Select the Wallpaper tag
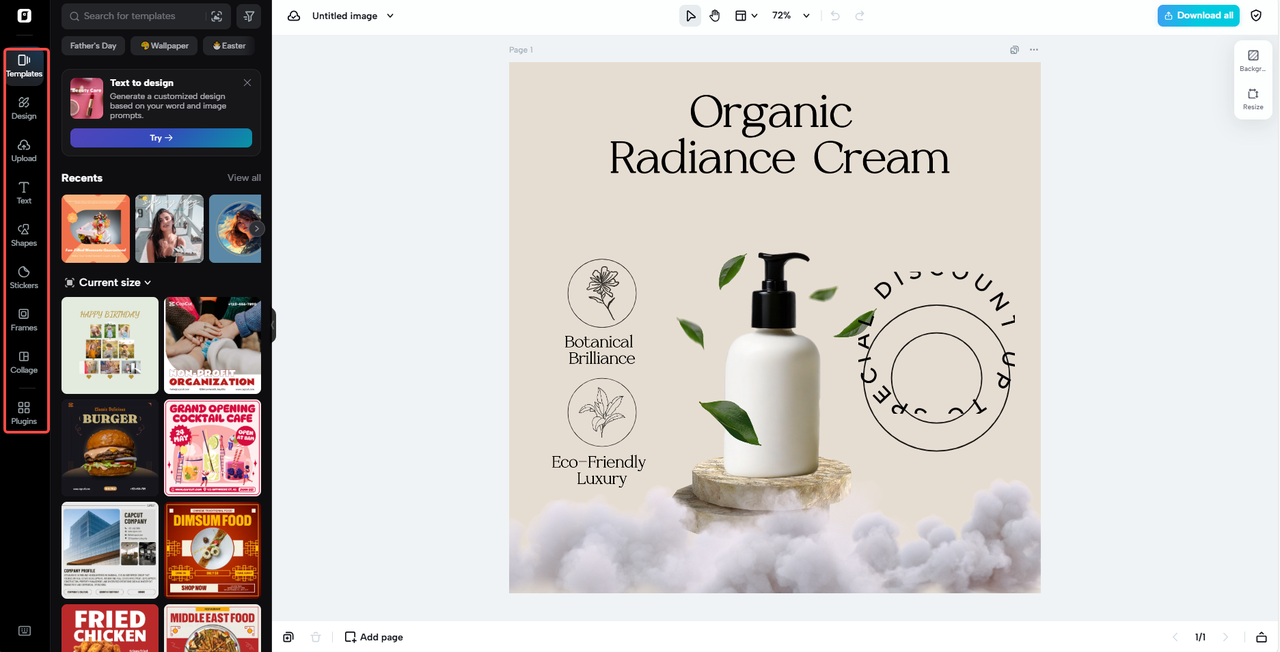Viewport: 1280px width, 652px height. pos(164,46)
